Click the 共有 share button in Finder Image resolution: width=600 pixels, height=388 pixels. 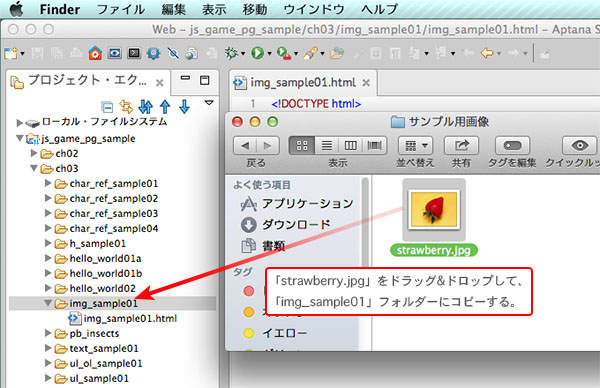click(x=461, y=146)
